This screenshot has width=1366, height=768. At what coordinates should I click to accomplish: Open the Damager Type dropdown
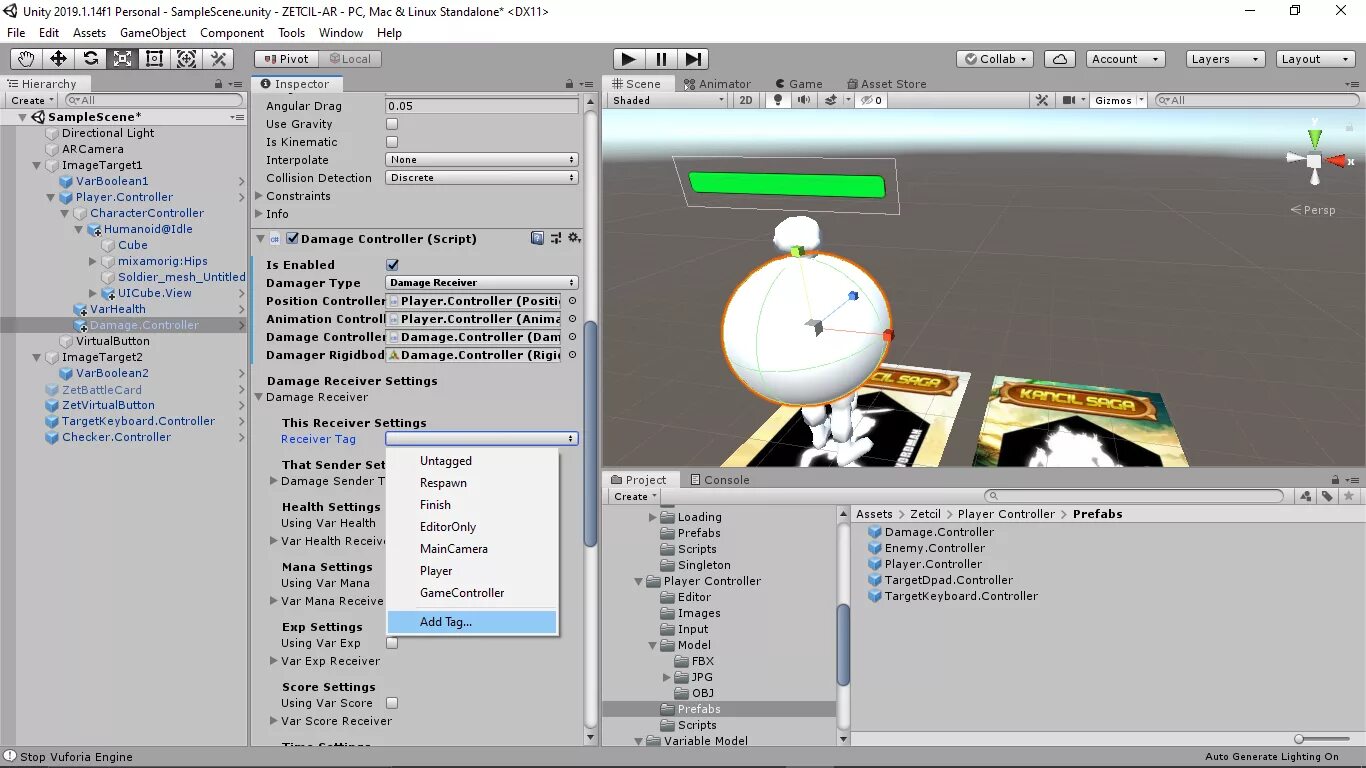482,283
